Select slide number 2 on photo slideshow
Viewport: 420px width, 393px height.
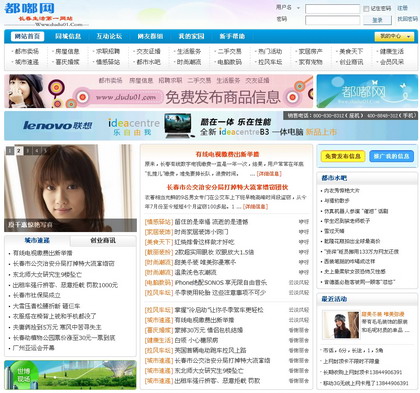[19, 151]
